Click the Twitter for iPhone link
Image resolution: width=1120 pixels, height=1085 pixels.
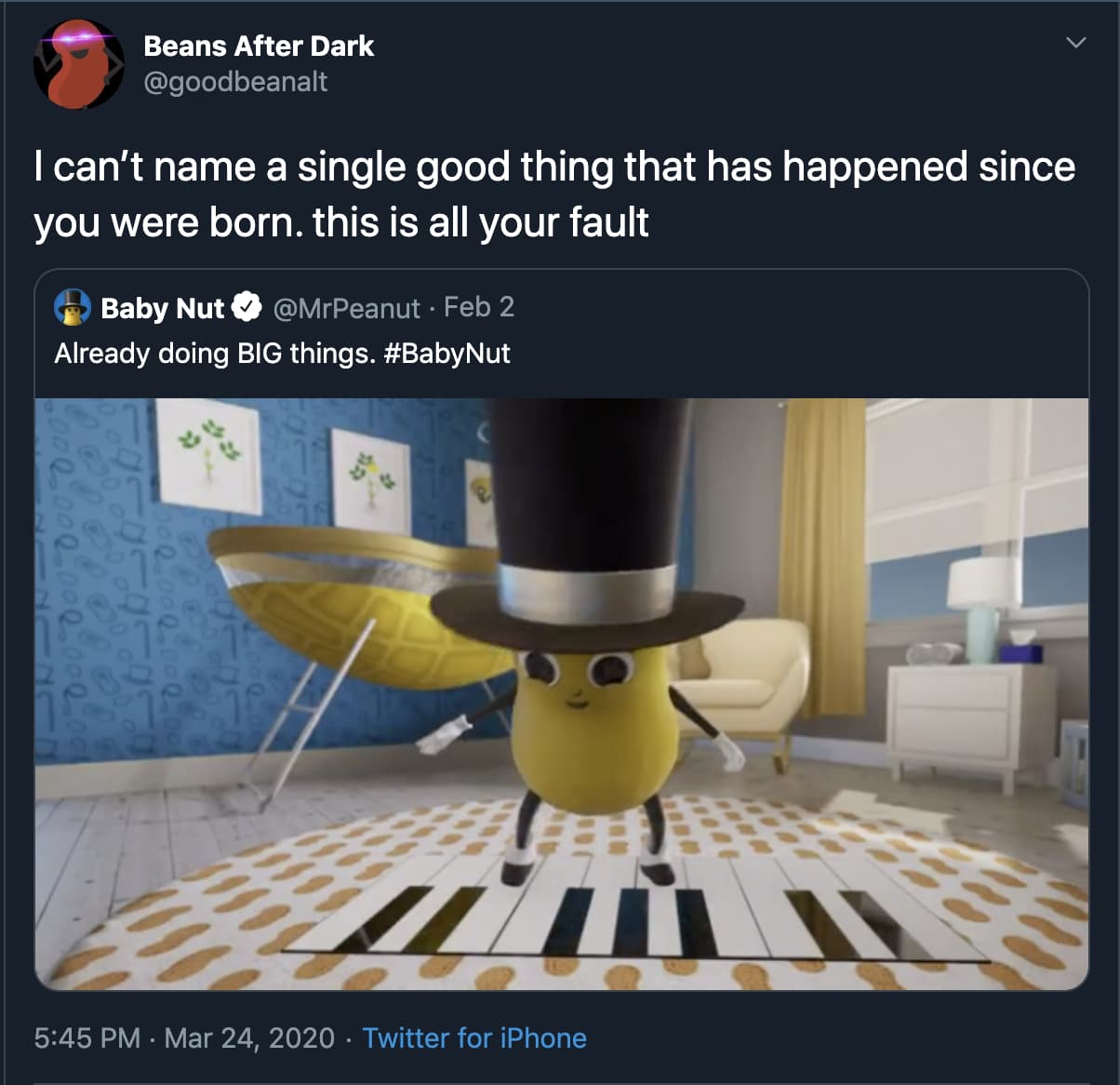[x=474, y=1038]
